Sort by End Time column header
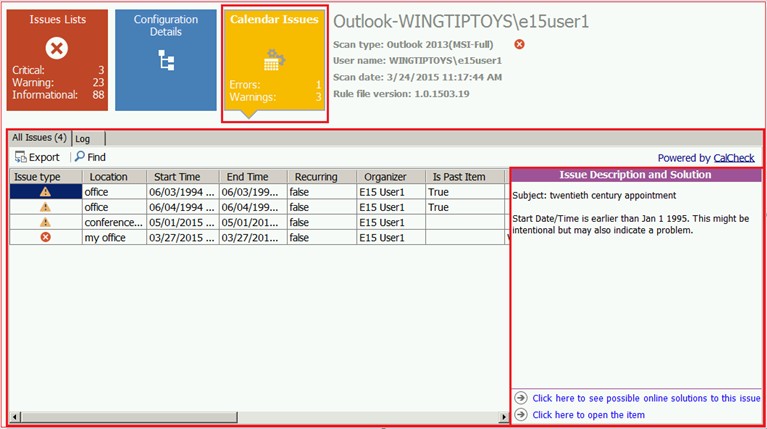 click(x=253, y=177)
